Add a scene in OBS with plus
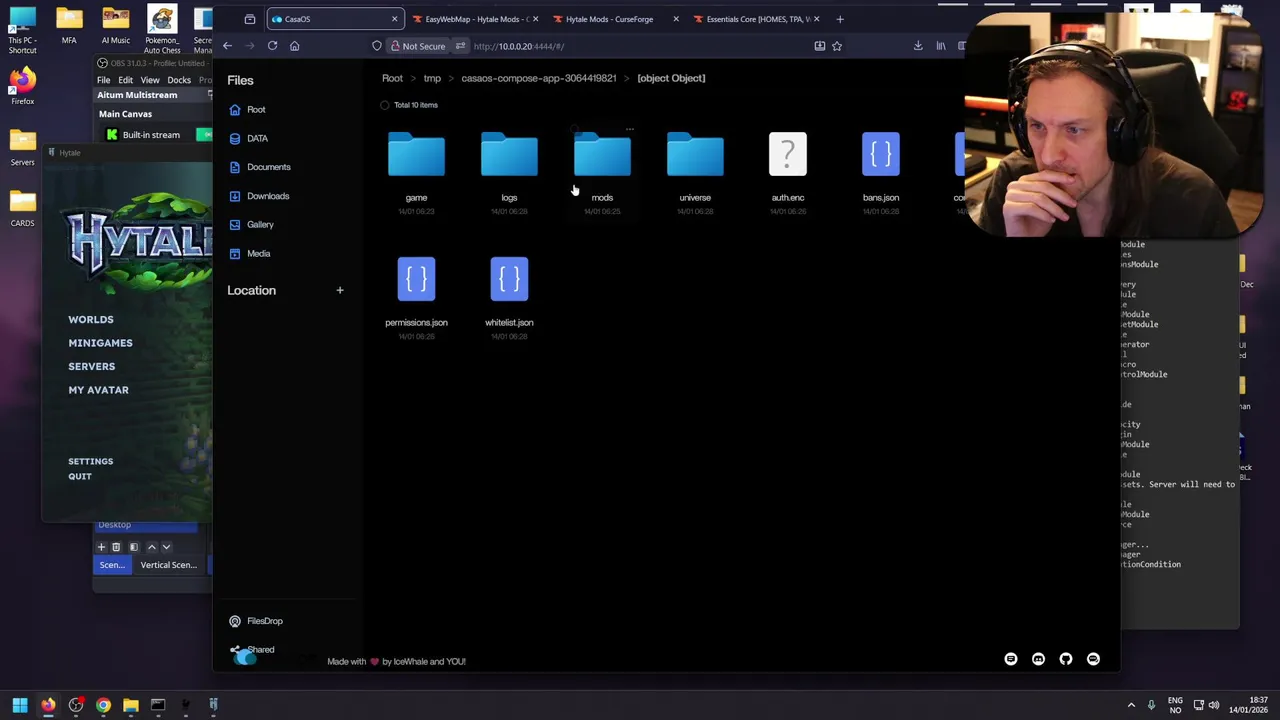1280x720 pixels. pyautogui.click(x=101, y=547)
